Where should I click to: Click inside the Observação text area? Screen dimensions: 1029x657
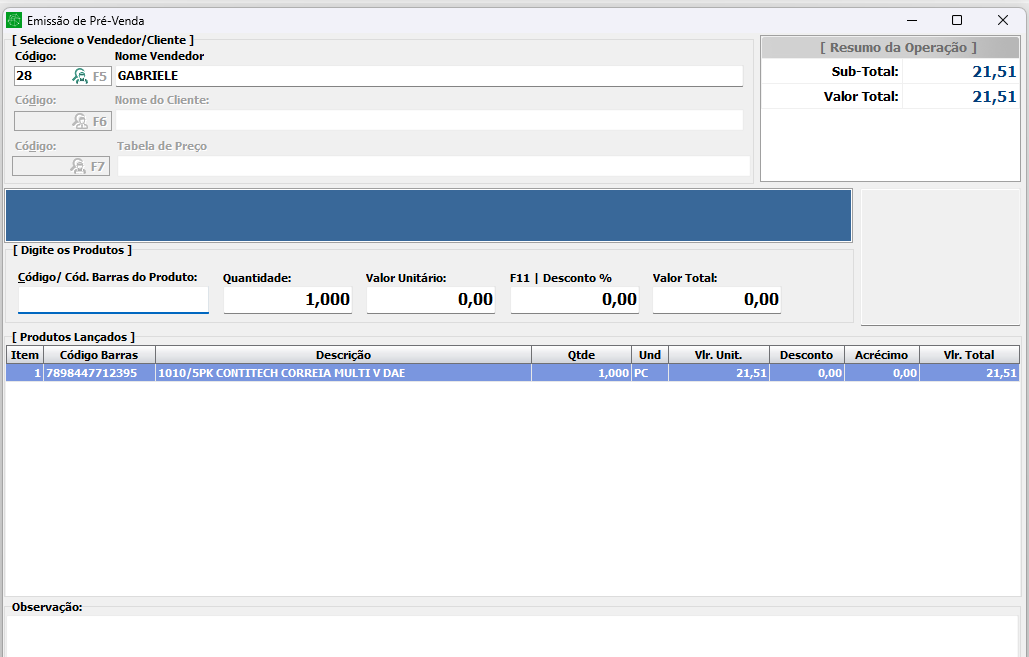(x=512, y=635)
